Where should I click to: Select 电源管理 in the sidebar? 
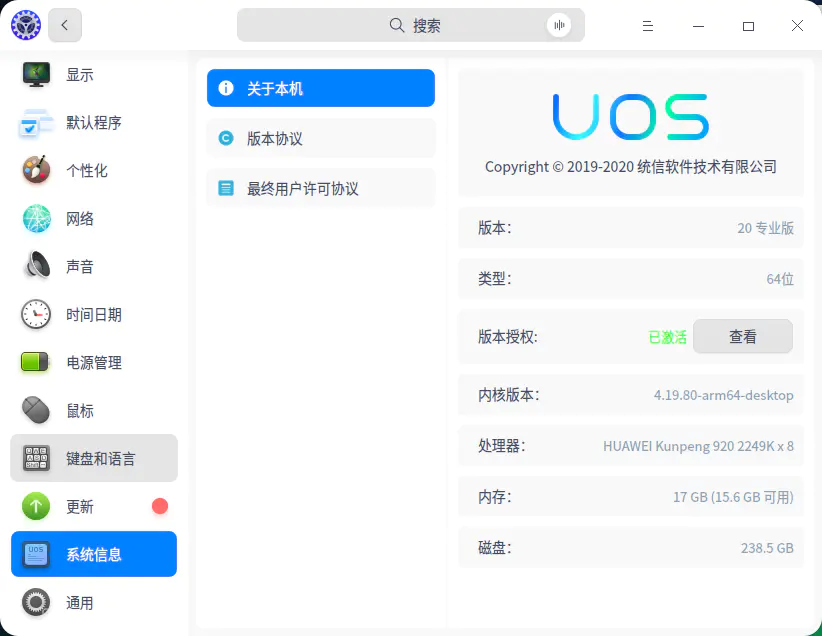pyautogui.click(x=94, y=362)
